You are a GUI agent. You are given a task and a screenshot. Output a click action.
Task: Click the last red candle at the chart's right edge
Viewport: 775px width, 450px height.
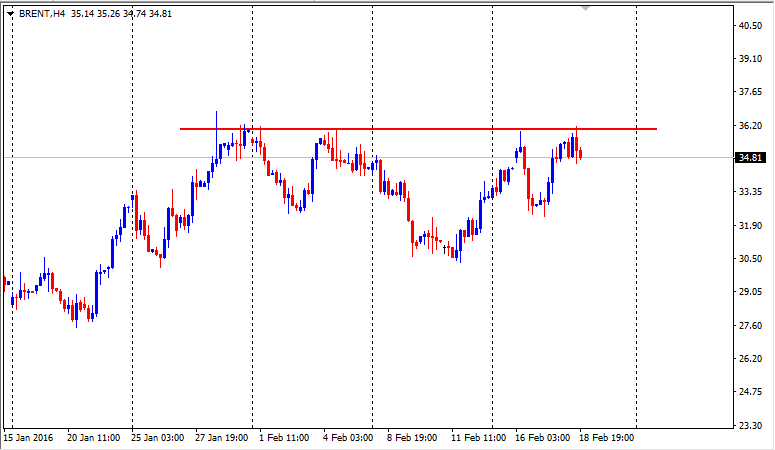[x=580, y=153]
